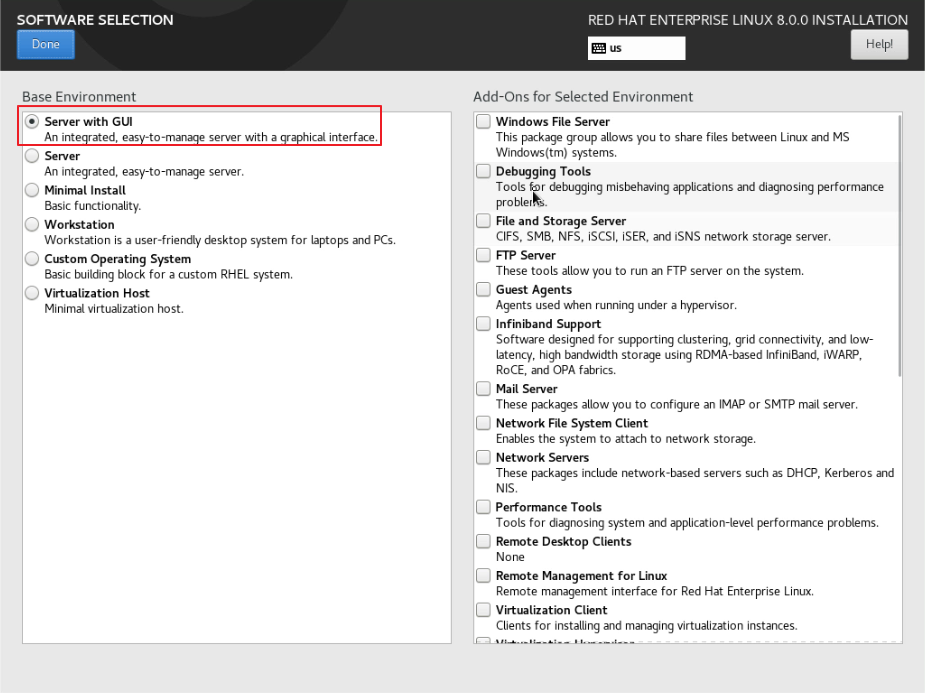Viewport: 925px width, 693px height.
Task: Tick the Performance Tools checkbox
Action: pos(483,507)
